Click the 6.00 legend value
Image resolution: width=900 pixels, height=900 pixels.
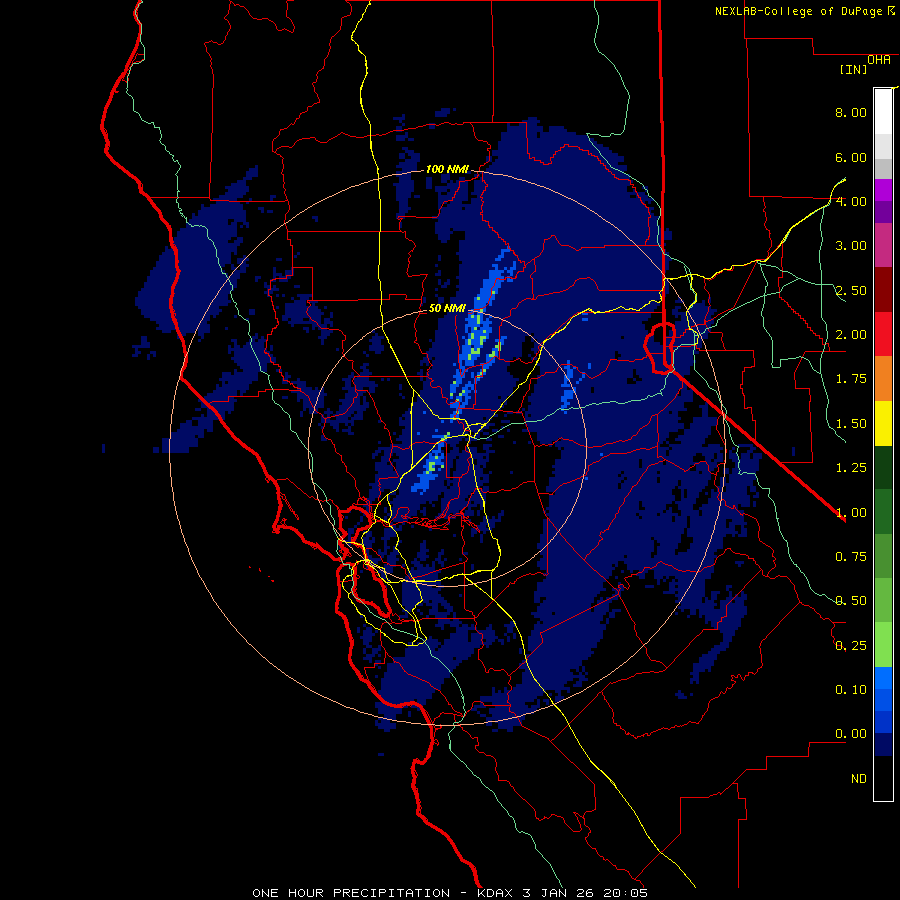pyautogui.click(x=851, y=157)
